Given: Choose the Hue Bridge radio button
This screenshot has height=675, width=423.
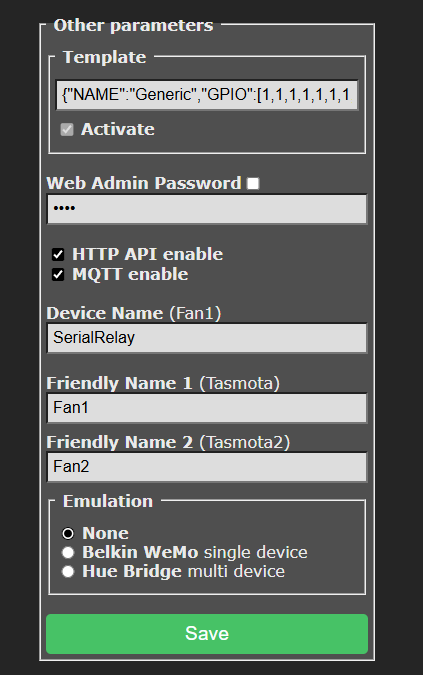Looking at the screenshot, I should pyautogui.click(x=68, y=572).
